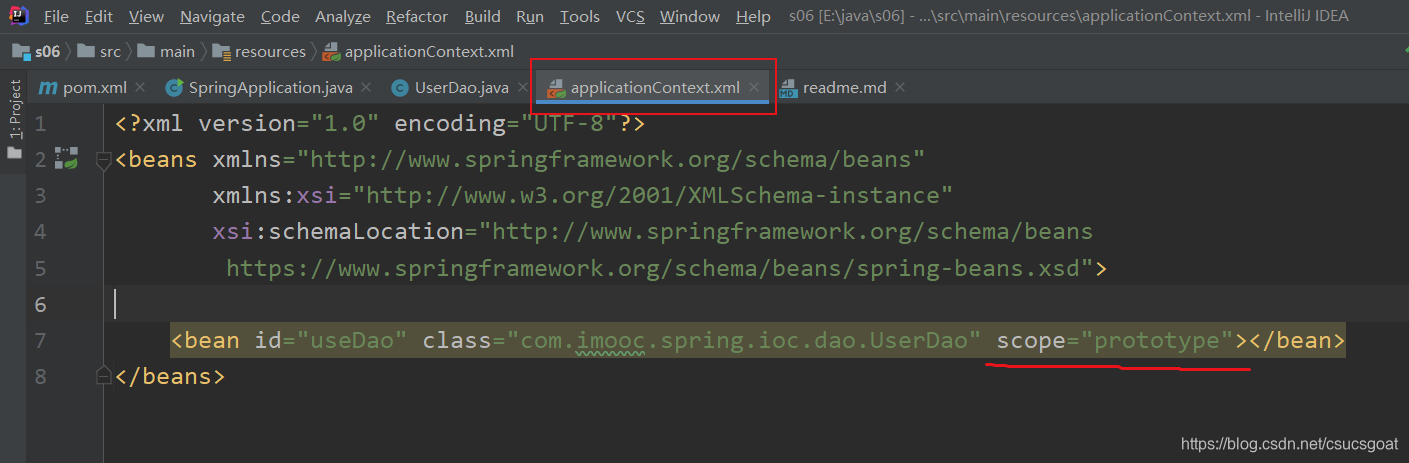Open the Code menu
The height and width of the screenshot is (463, 1409).
pos(280,16)
